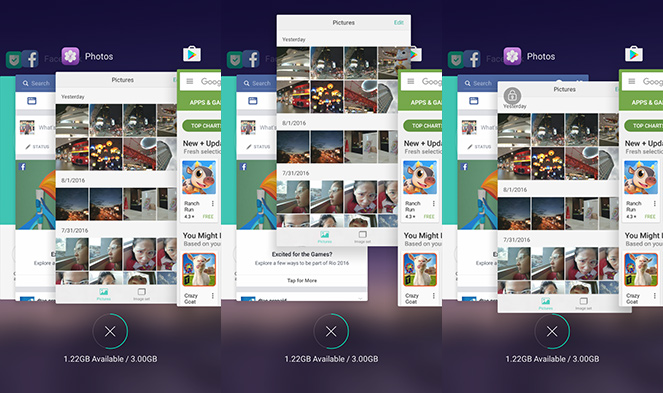This screenshot has height=393, width=663.
Task: Open red bus photo thumbnail in middle screen
Action: click(293, 96)
